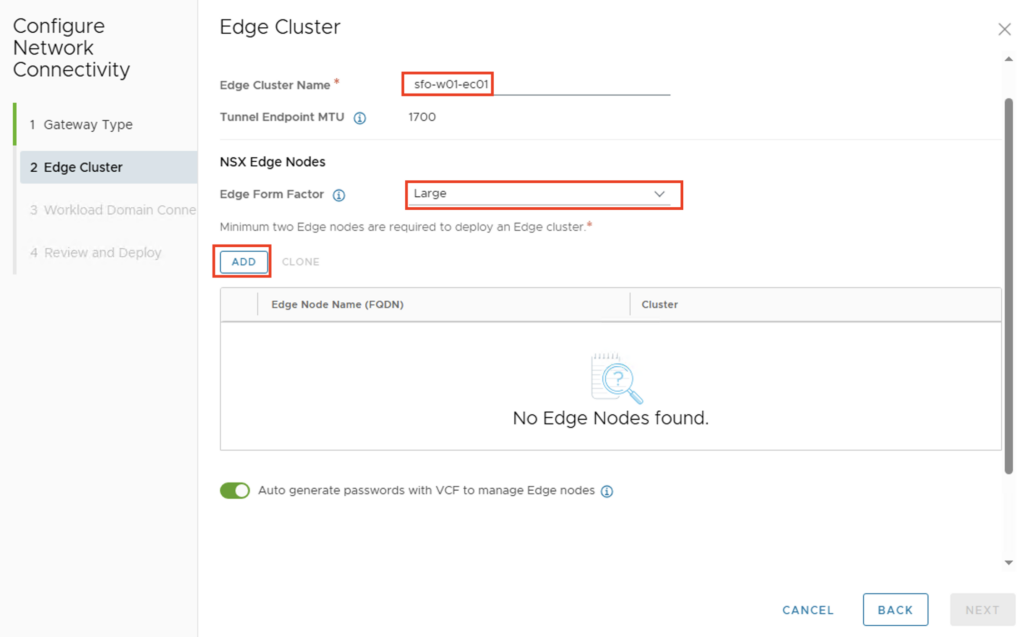
Task: Click the CLONE button
Action: tap(300, 262)
